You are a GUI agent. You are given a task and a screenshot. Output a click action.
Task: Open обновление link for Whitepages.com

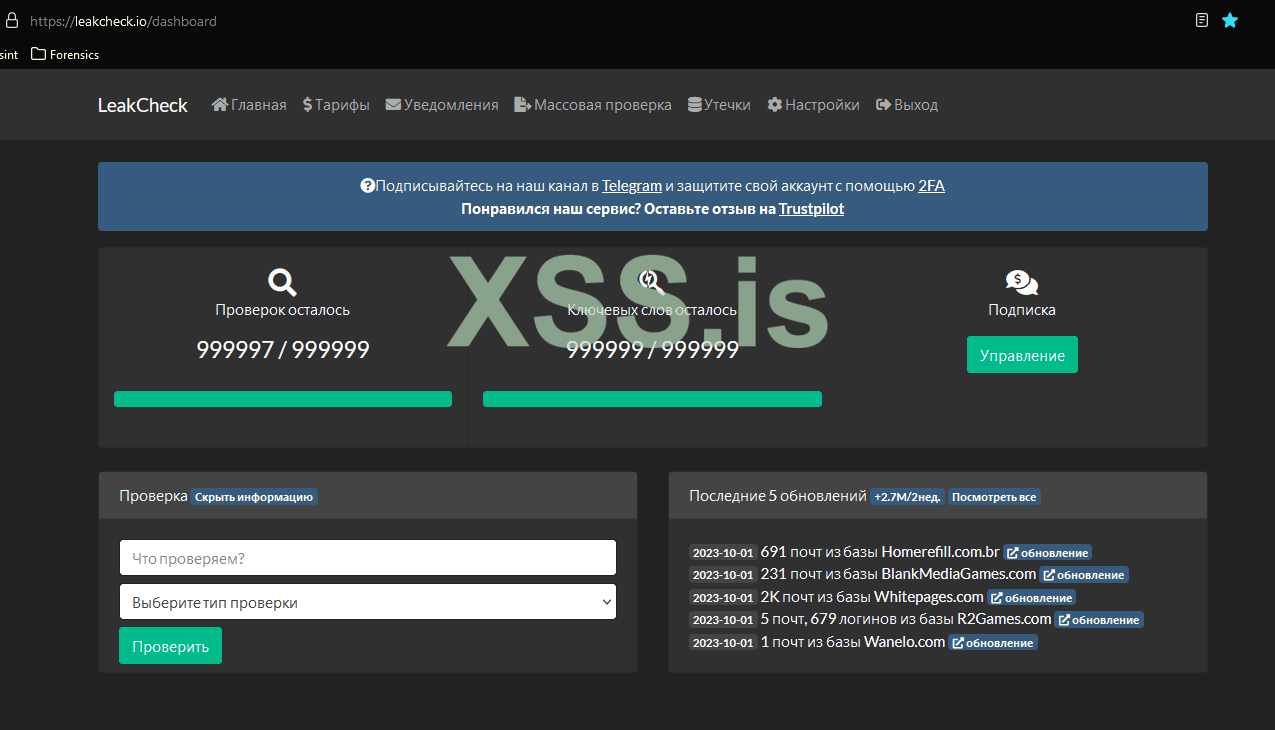pyautogui.click(x=1032, y=597)
